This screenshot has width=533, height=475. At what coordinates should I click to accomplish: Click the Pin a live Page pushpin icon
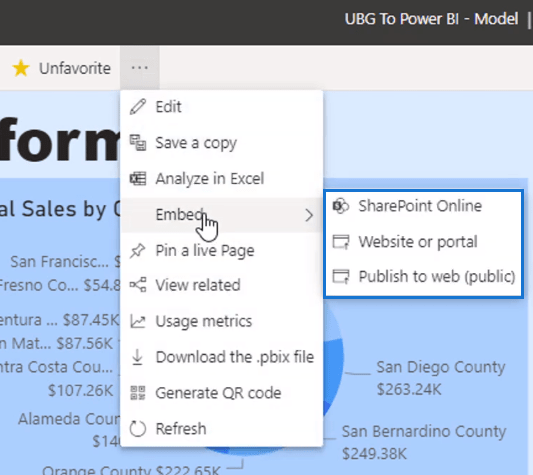coord(138,251)
